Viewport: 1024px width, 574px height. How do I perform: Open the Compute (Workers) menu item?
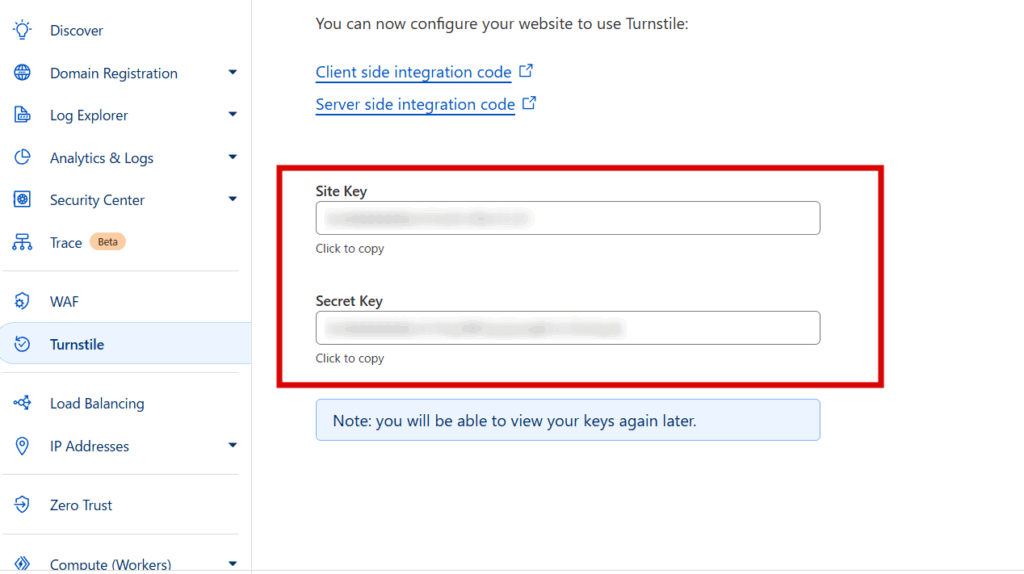[x=110, y=564]
